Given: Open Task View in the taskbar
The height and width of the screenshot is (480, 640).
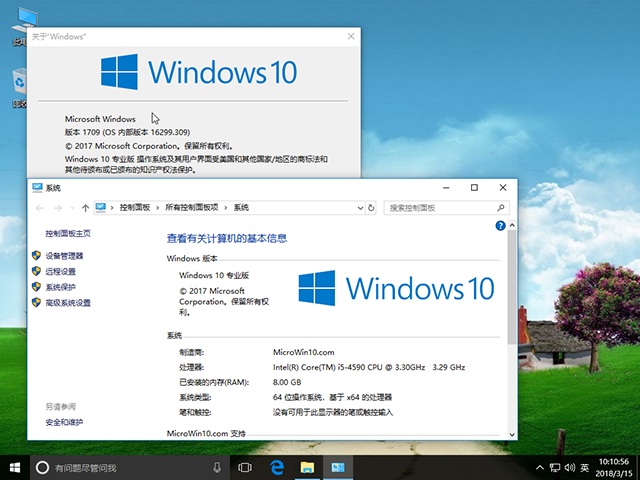Looking at the screenshot, I should coord(244,467).
